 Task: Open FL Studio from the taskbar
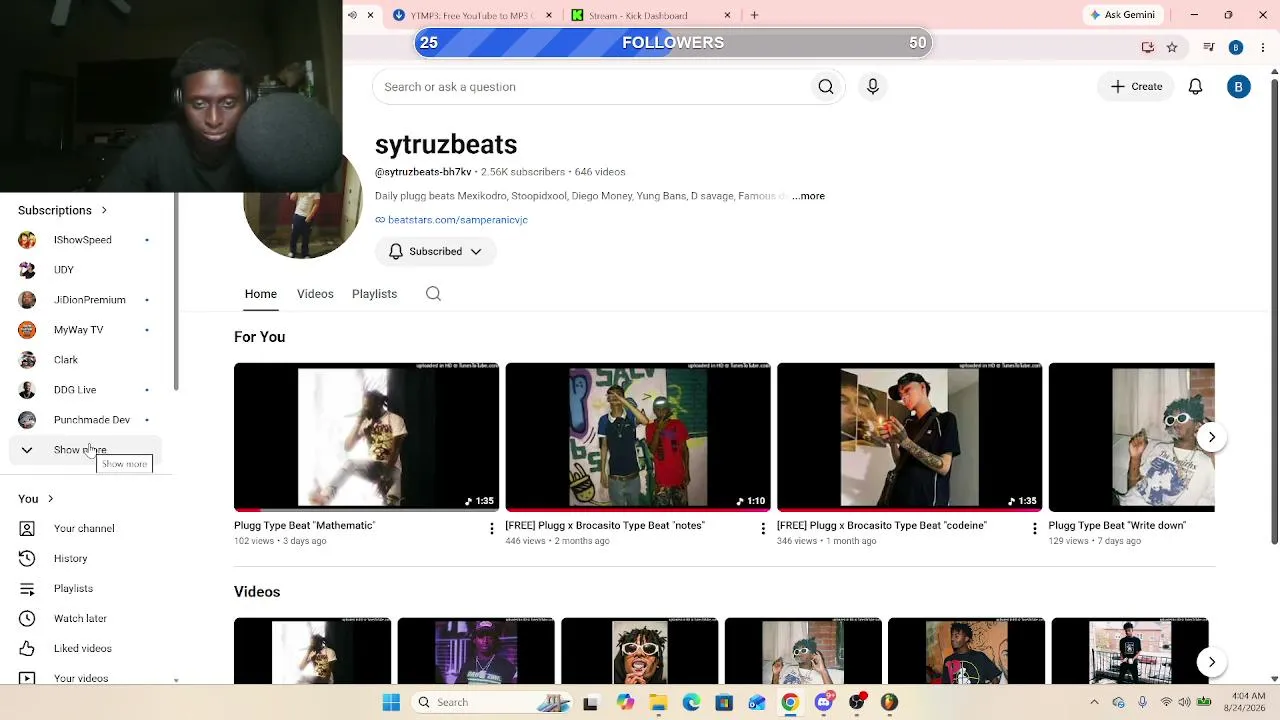point(889,702)
